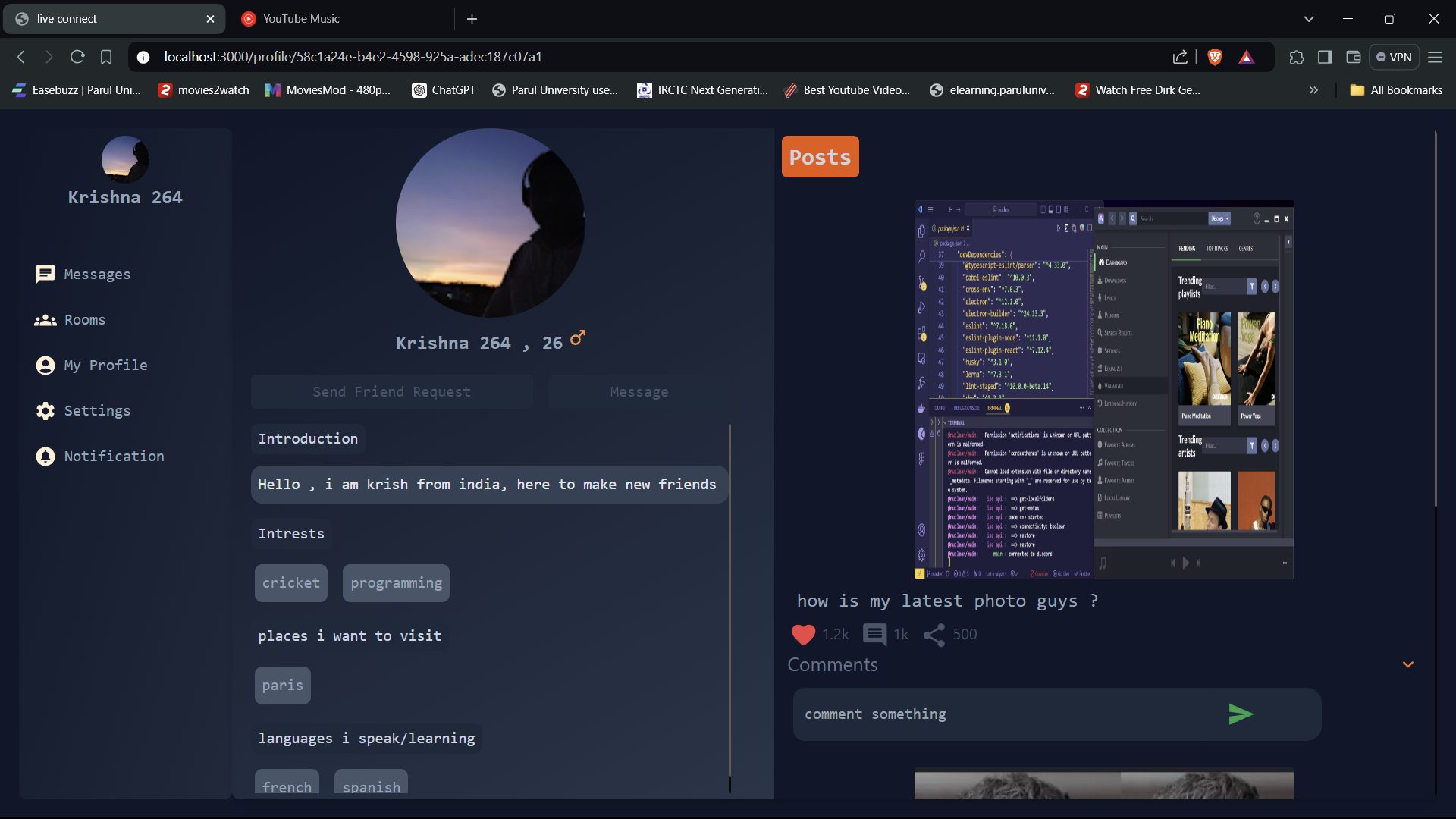Open the tab search dropdown arrow
This screenshot has height=819, width=1456.
click(x=1309, y=19)
